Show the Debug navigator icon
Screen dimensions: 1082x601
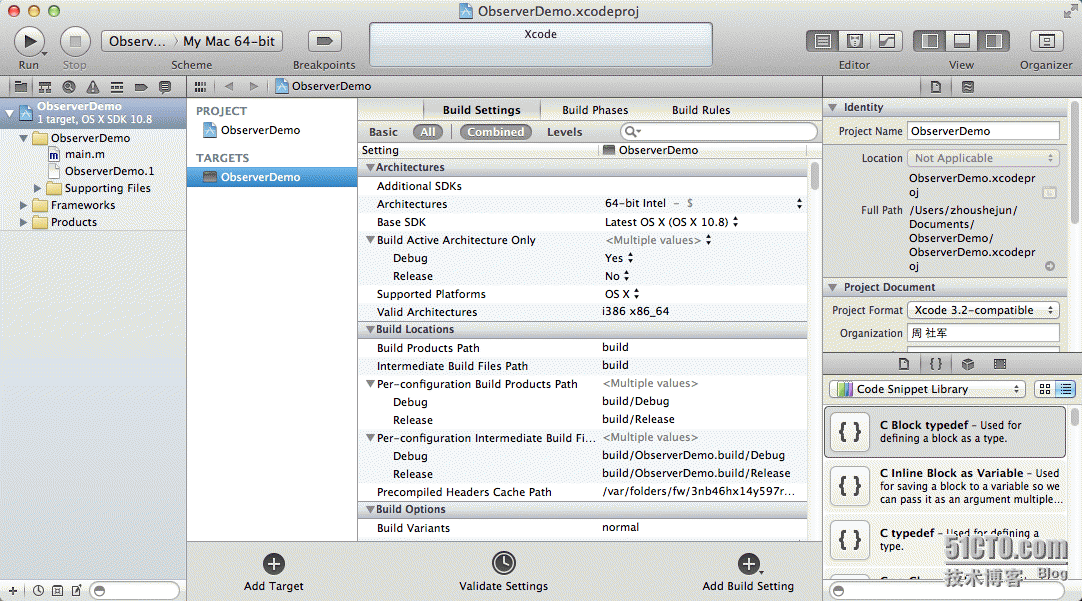pos(117,87)
